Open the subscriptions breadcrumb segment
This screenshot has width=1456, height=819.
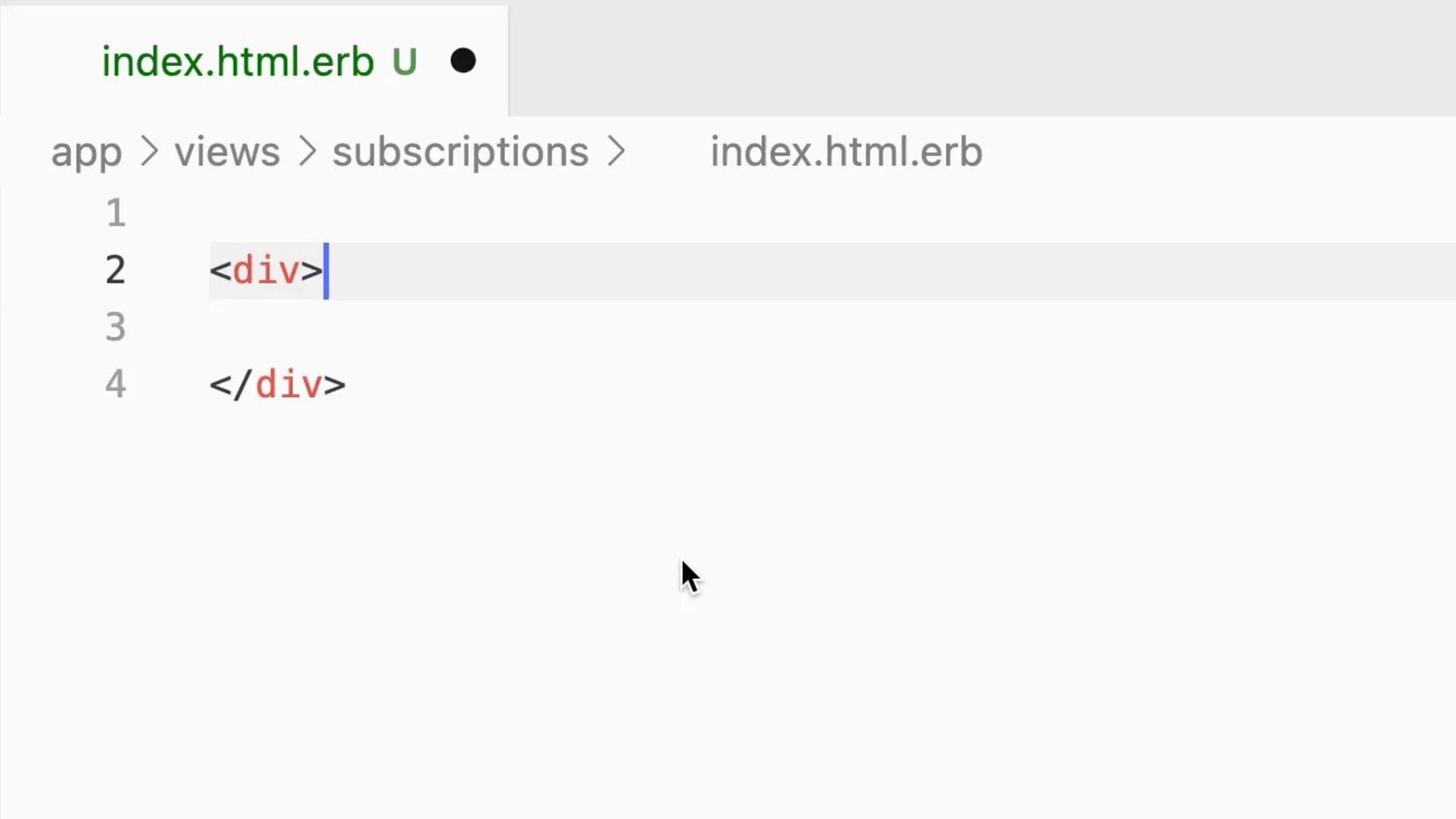point(460,152)
